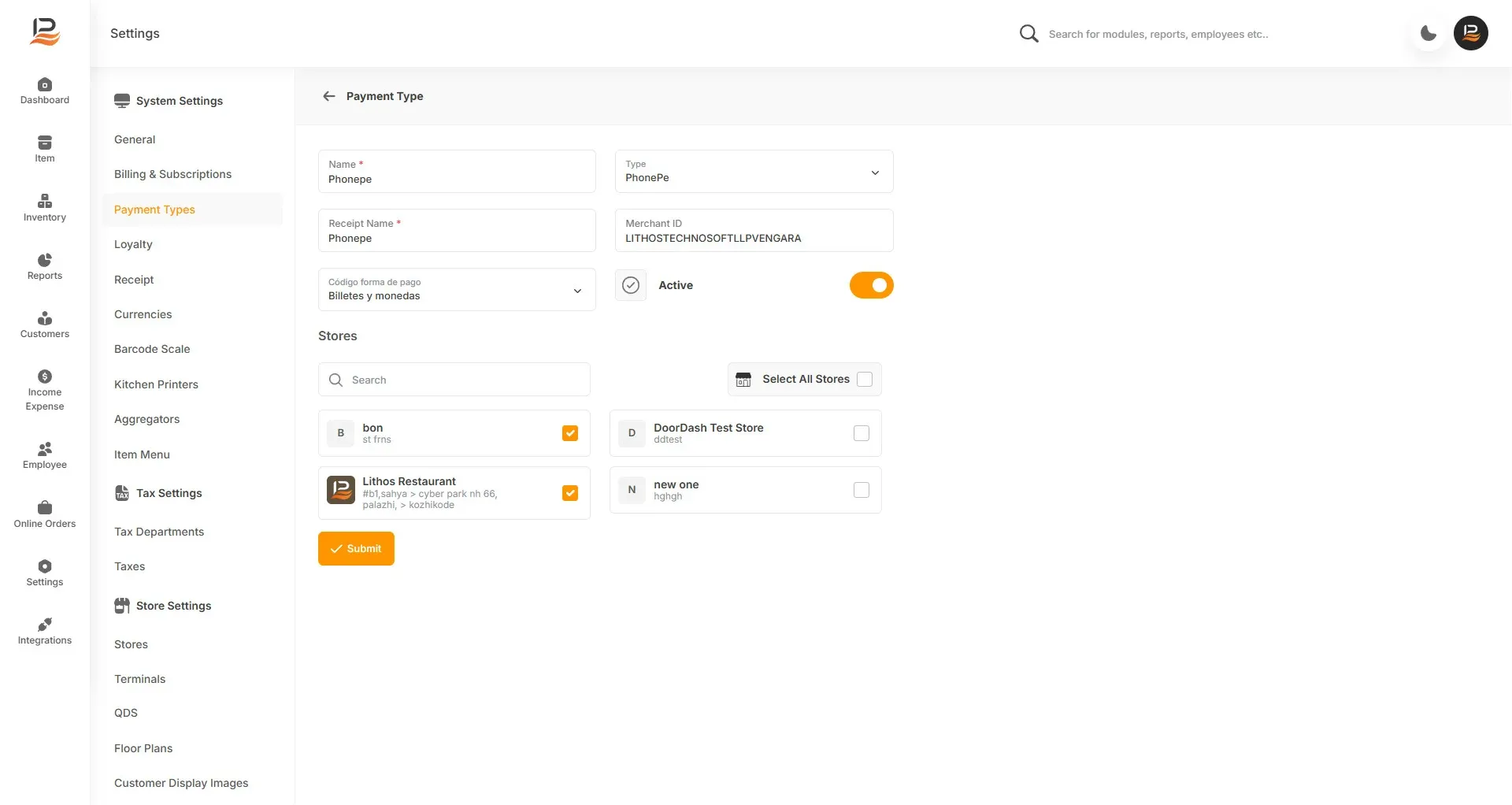Image resolution: width=1512 pixels, height=805 pixels.
Task: Open Taxes menu item
Action: click(129, 566)
